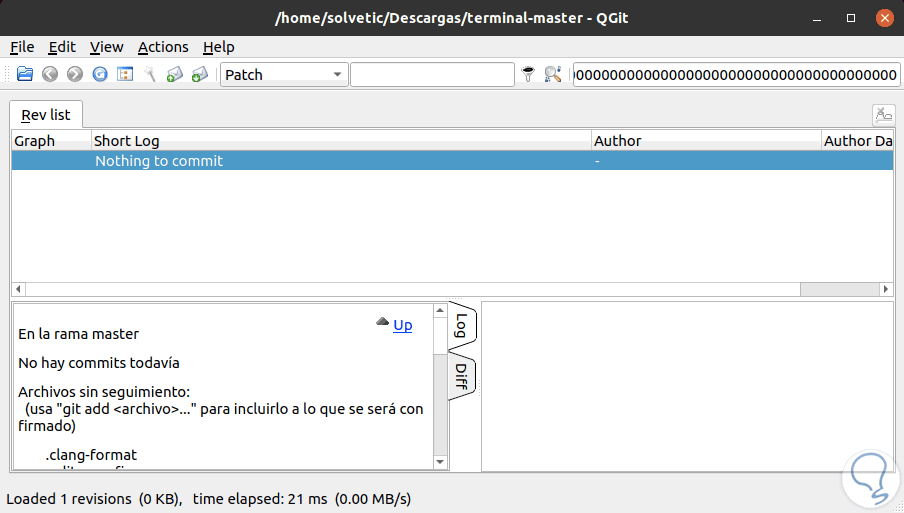The width and height of the screenshot is (904, 513).
Task: Open the File menu
Action: pos(22,47)
